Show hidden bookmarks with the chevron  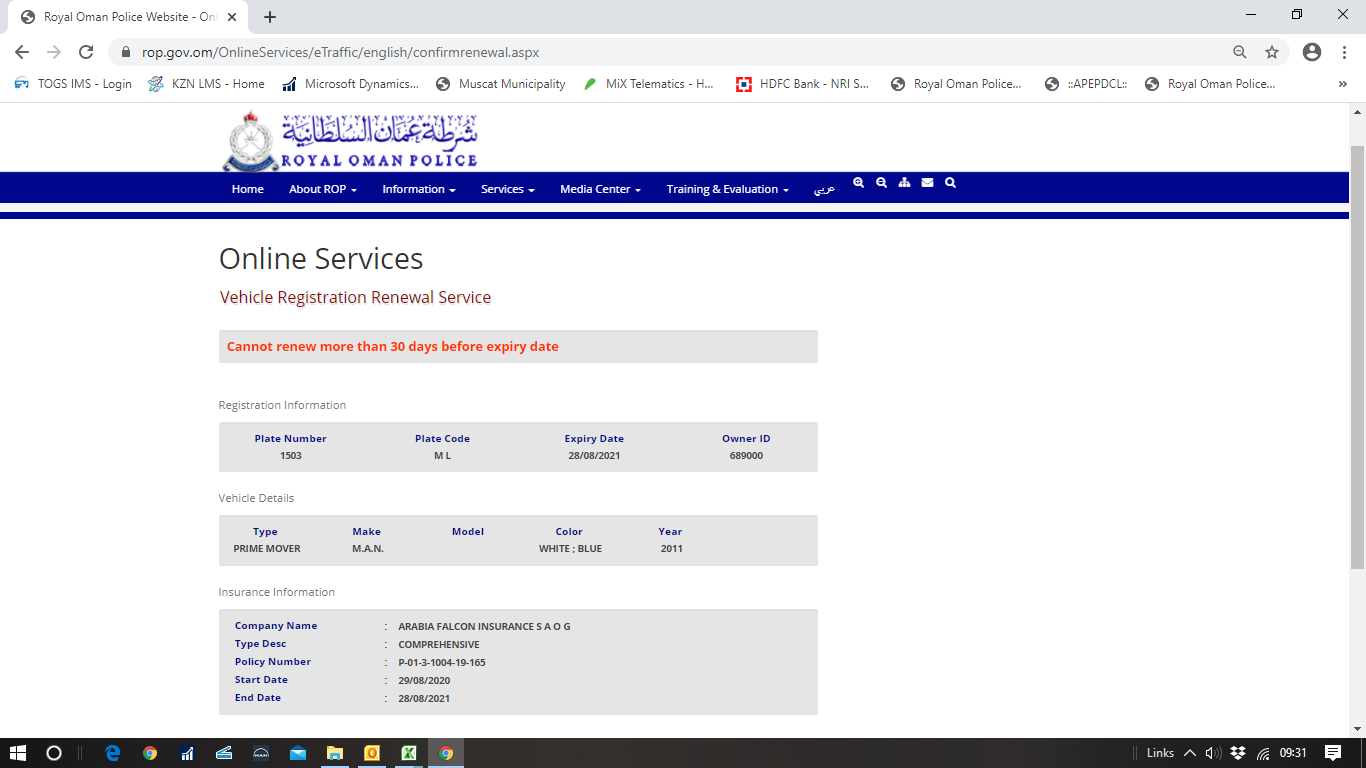pyautogui.click(x=1342, y=84)
